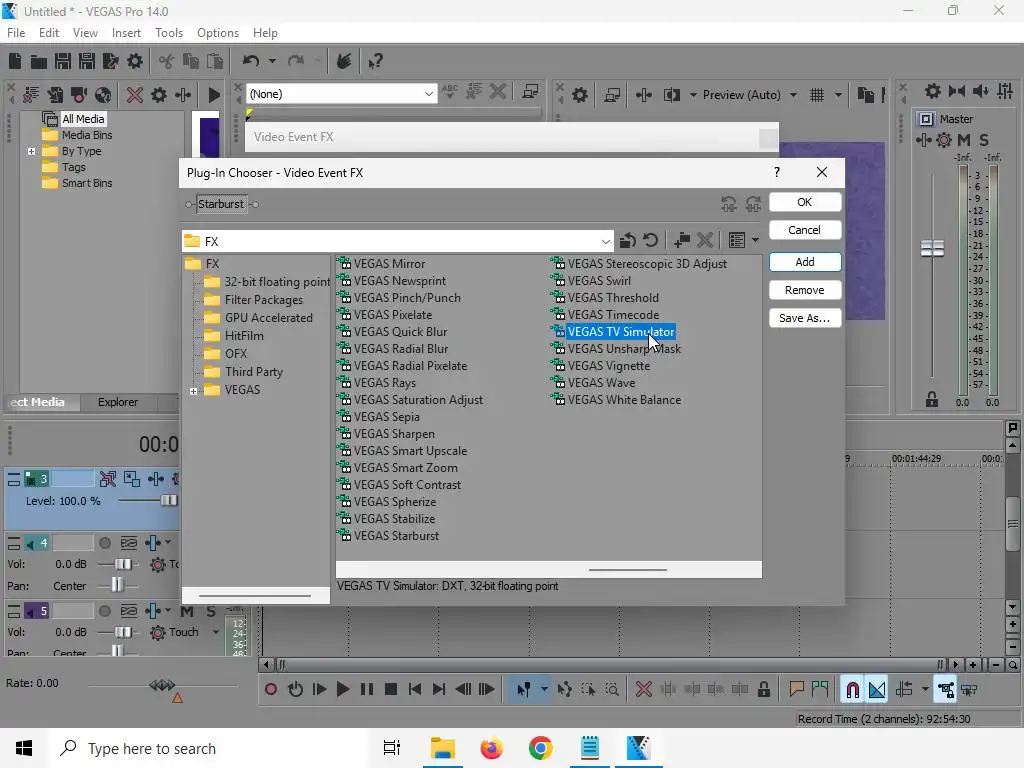Expand the VEGAS folder in plug-in tree
Image resolution: width=1024 pixels, height=768 pixels.
193,391
